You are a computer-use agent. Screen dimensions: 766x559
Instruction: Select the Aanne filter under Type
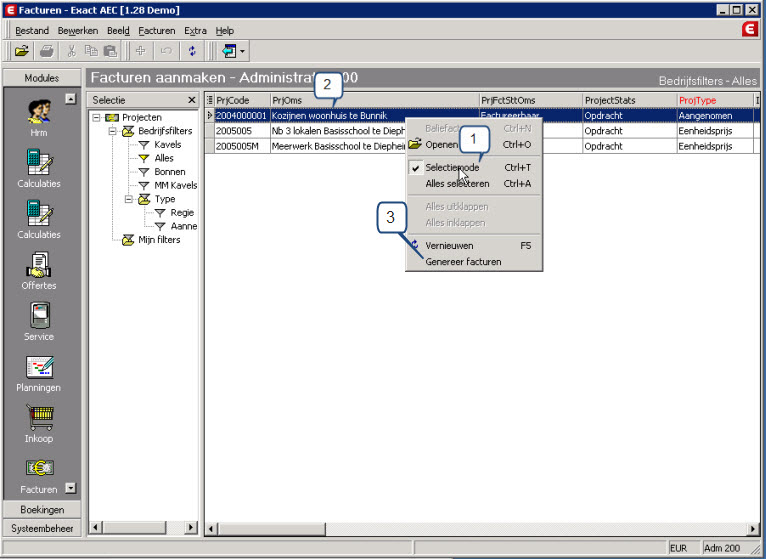(x=184, y=226)
